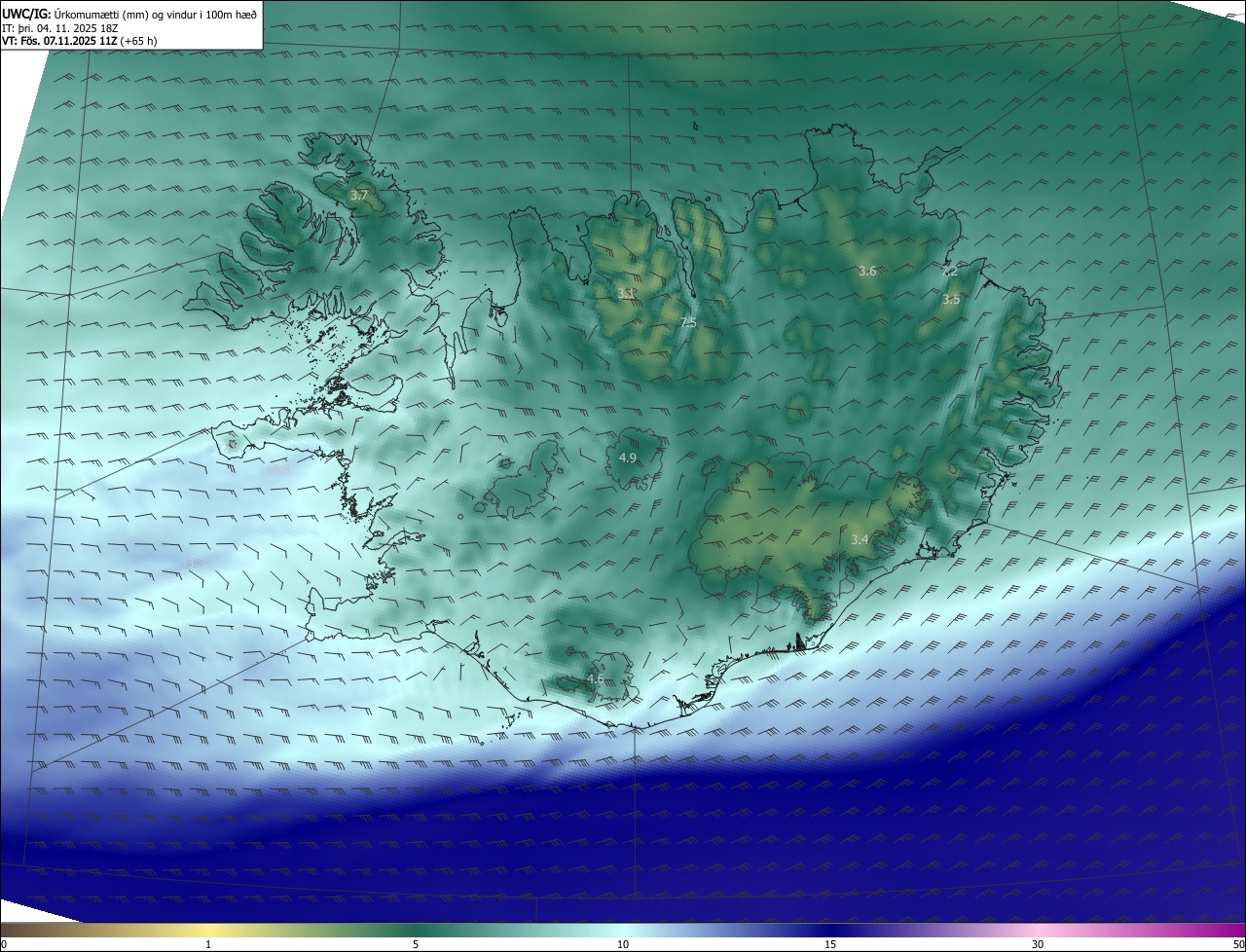Select the 'IT: þri. 04. 11. 2025 18Z' line
1246x952 pixels.
point(60,27)
